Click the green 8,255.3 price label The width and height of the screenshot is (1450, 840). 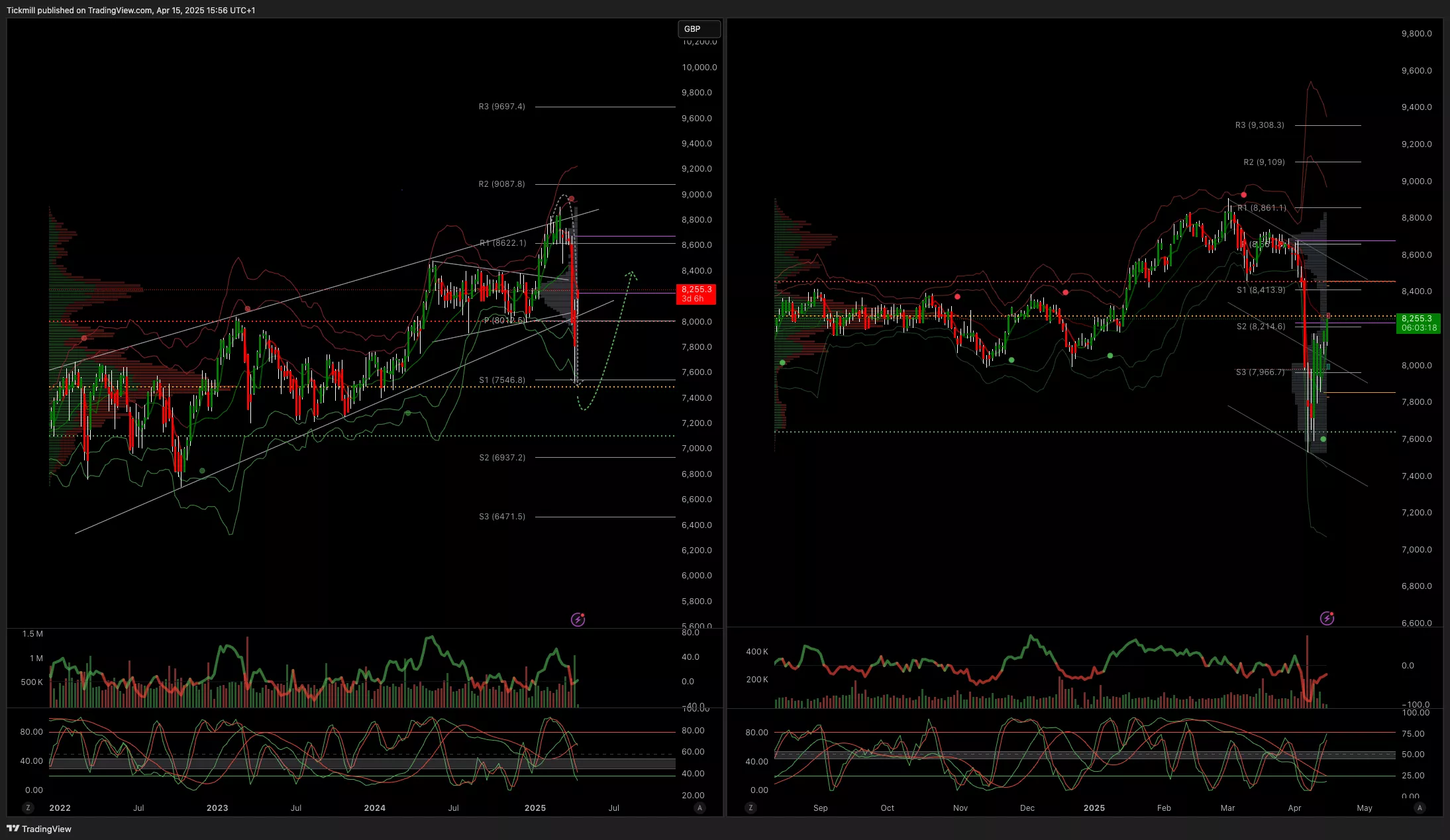click(x=1418, y=323)
